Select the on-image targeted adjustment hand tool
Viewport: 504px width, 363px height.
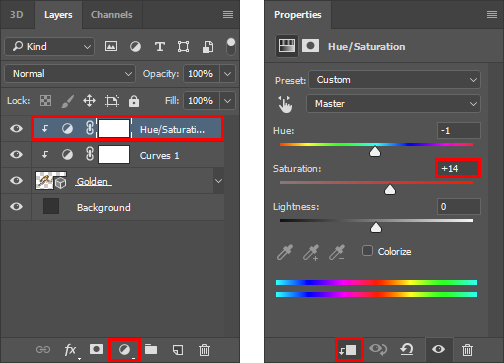click(285, 104)
